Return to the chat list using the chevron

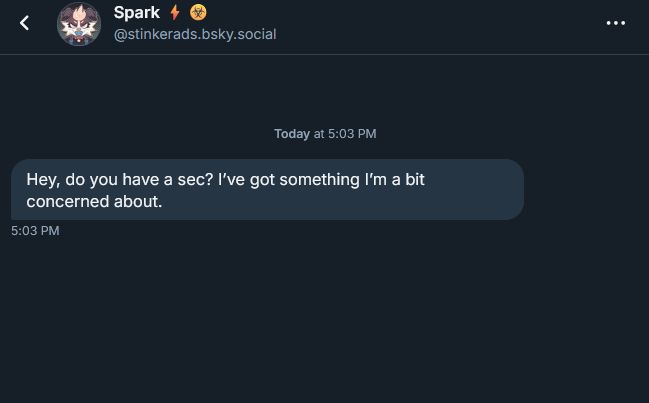tap(25, 23)
